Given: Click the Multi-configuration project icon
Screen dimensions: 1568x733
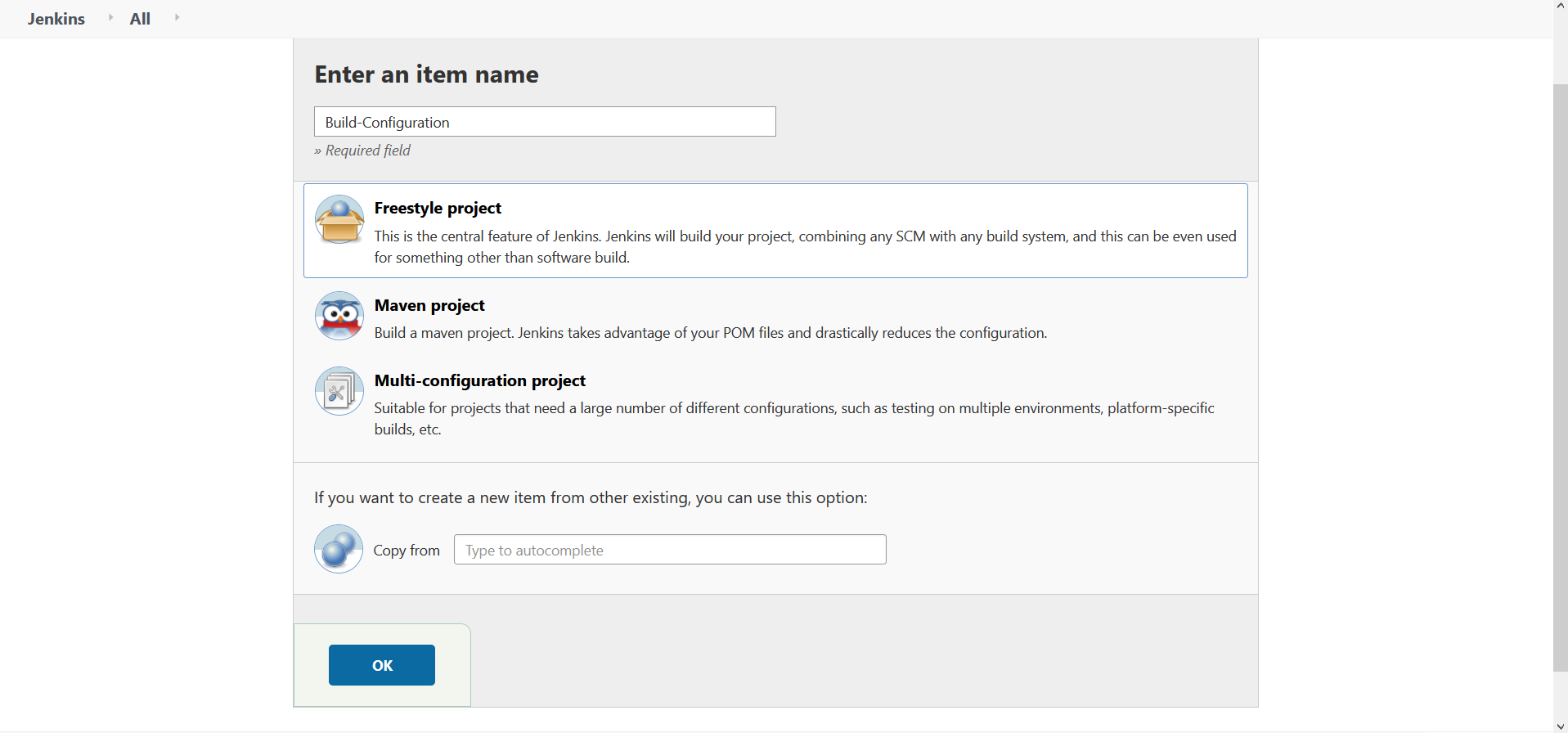Looking at the screenshot, I should click(x=339, y=391).
